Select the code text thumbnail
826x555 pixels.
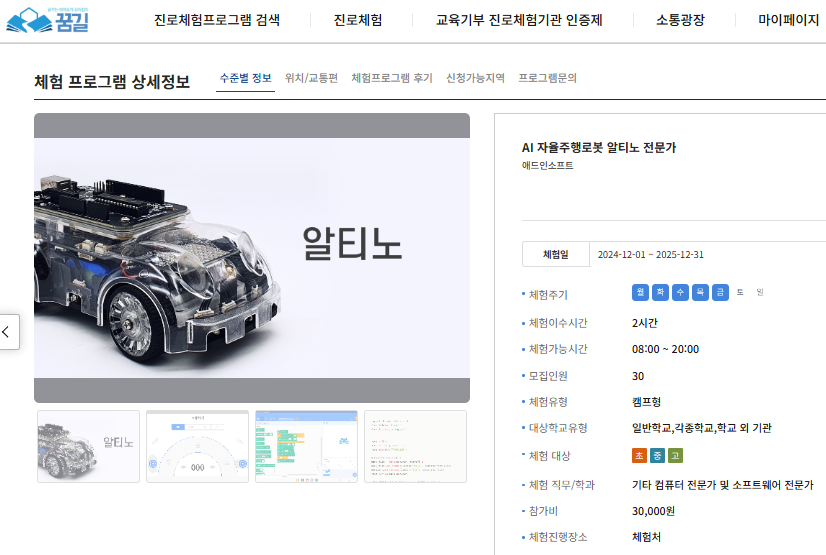click(x=416, y=447)
